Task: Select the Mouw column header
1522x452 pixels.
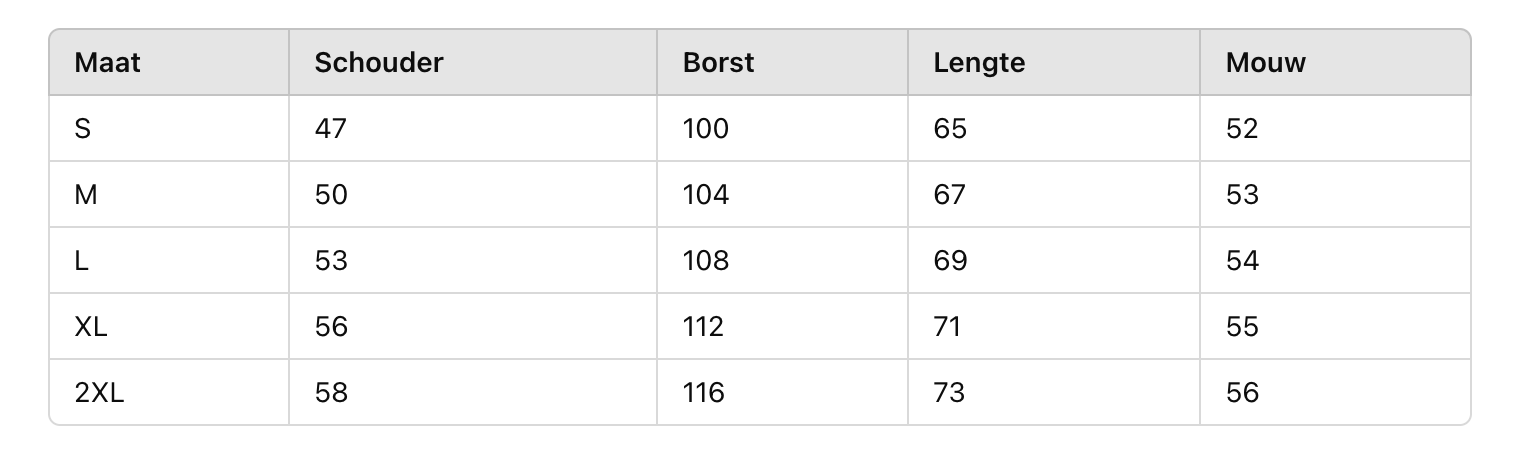Action: (x=1266, y=63)
